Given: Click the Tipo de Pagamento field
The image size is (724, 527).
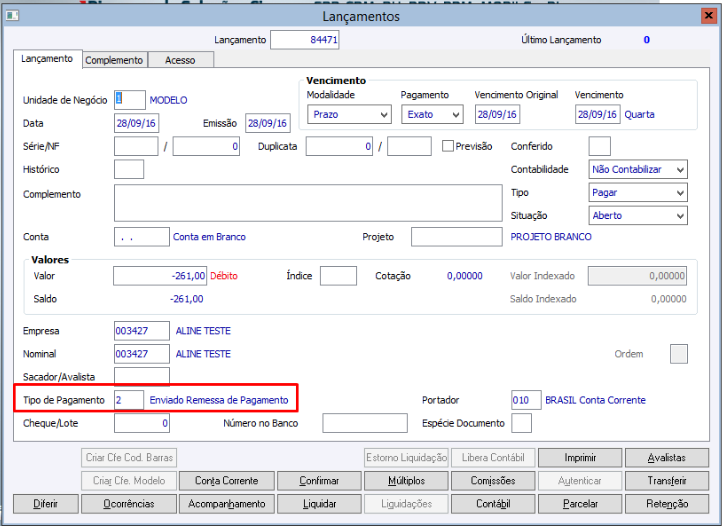Looking at the screenshot, I should click(129, 400).
